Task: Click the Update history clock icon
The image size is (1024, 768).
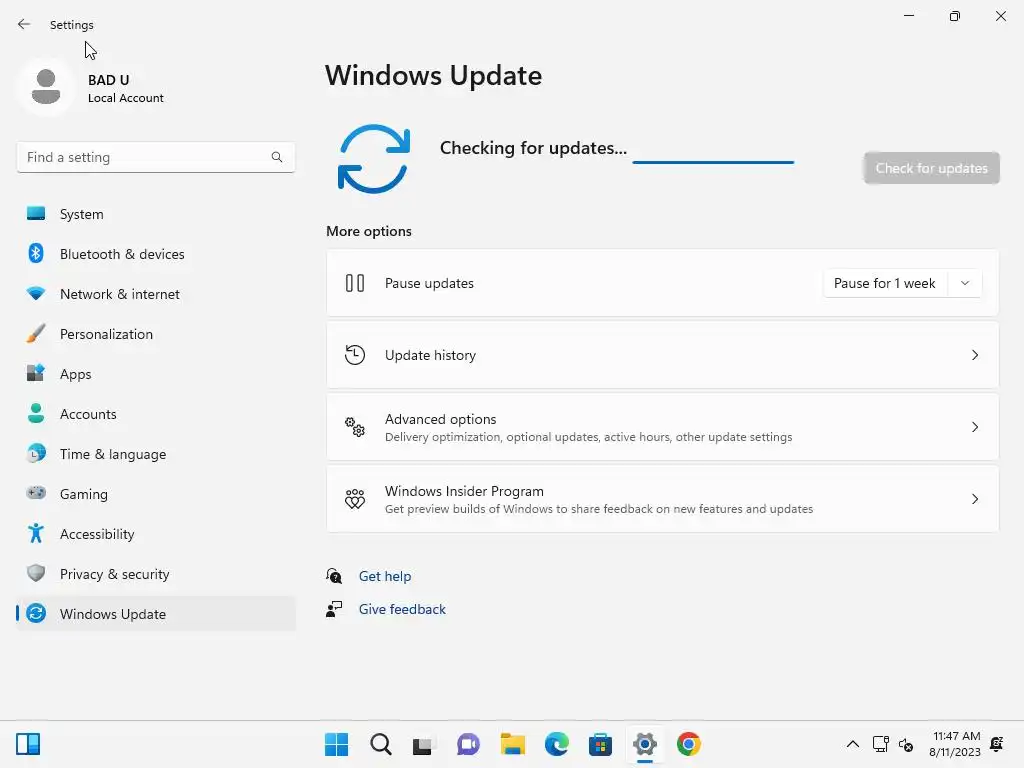Action: [x=355, y=355]
